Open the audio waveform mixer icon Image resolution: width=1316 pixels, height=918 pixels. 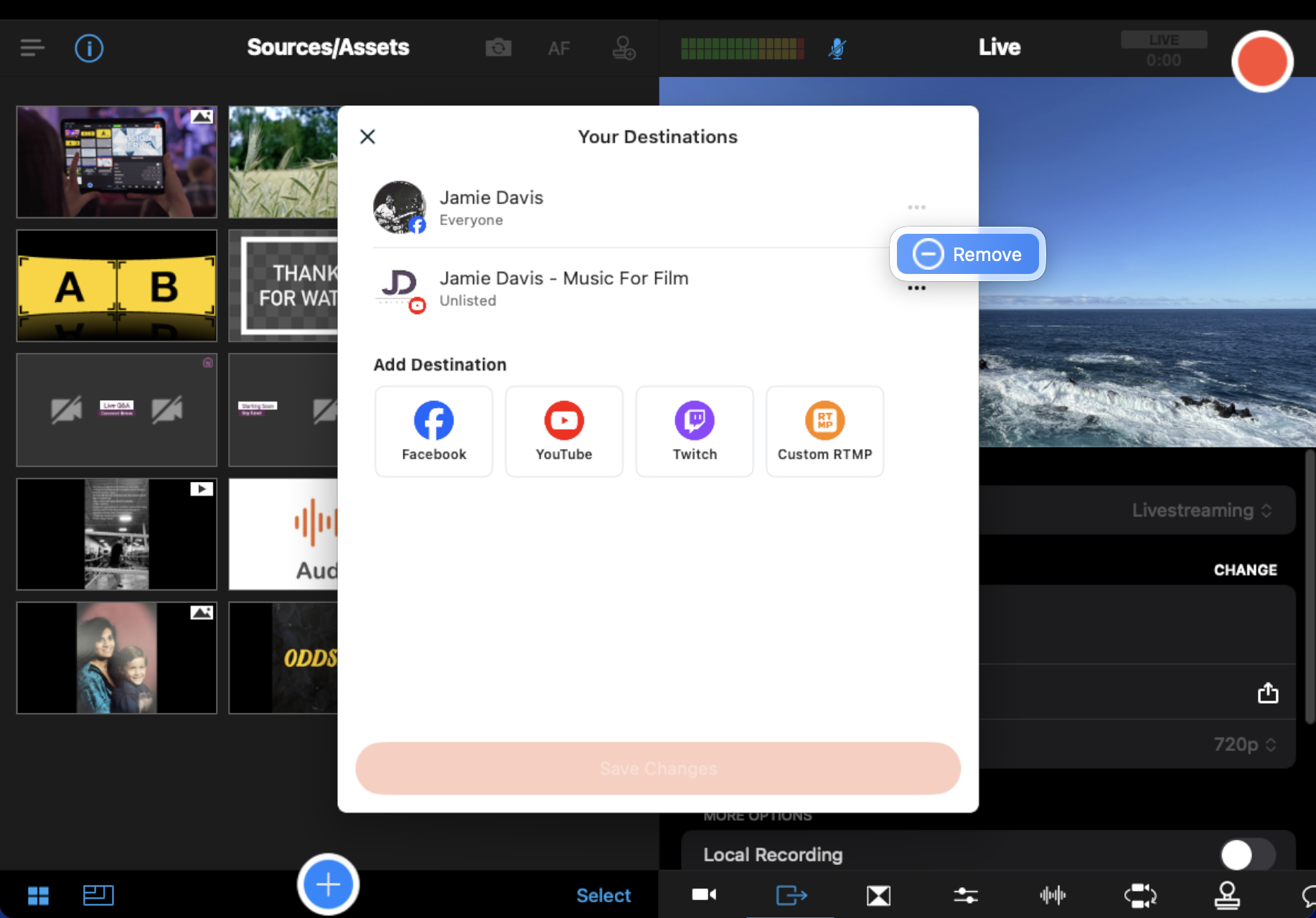pos(1053,895)
